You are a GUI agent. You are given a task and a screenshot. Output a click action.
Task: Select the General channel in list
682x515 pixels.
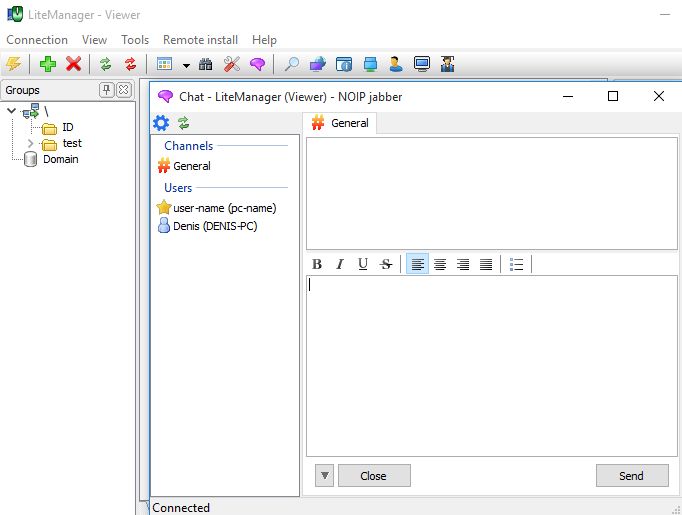pyautogui.click(x=184, y=166)
